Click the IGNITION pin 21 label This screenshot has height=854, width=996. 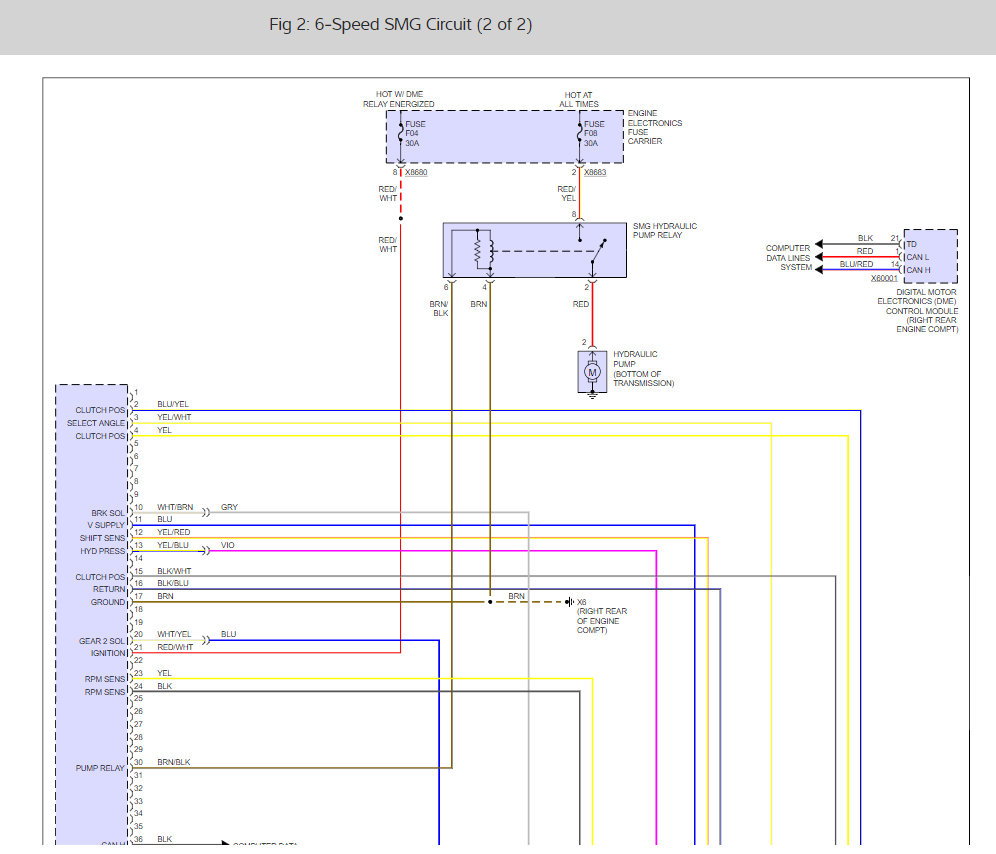coord(108,653)
